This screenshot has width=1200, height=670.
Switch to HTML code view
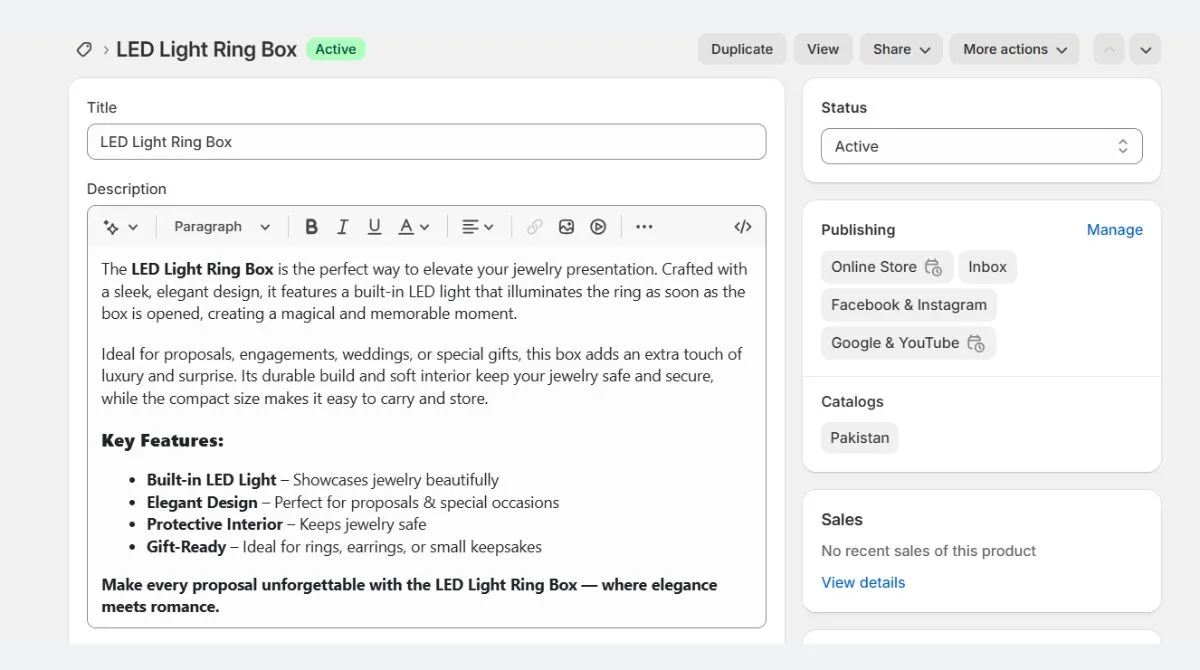point(742,226)
